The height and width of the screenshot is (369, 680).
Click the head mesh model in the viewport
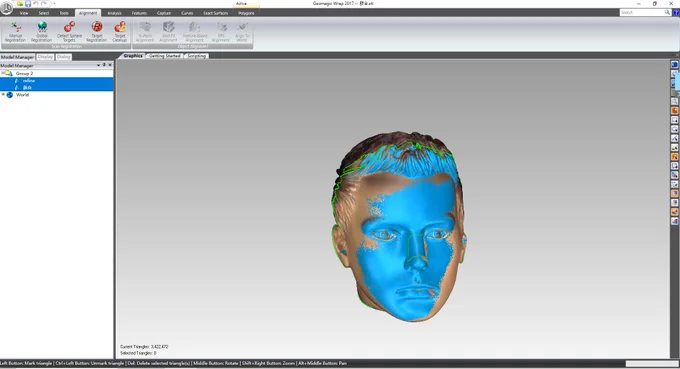399,228
